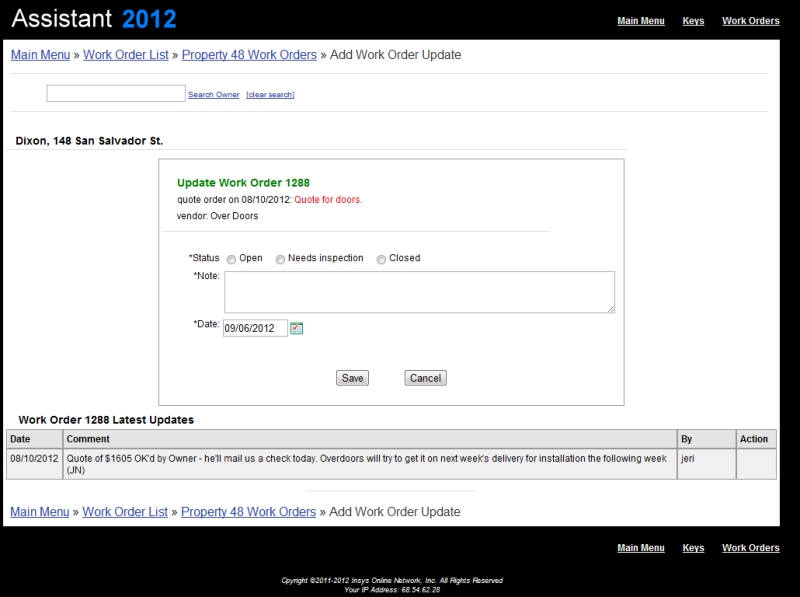Click the Date field showing 09/06/2012
800x597 pixels.
(255, 328)
